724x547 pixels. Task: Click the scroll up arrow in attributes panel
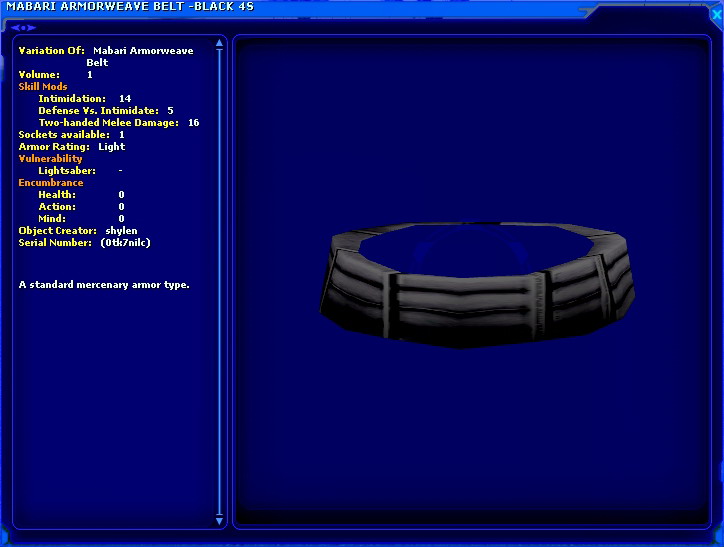point(220,46)
